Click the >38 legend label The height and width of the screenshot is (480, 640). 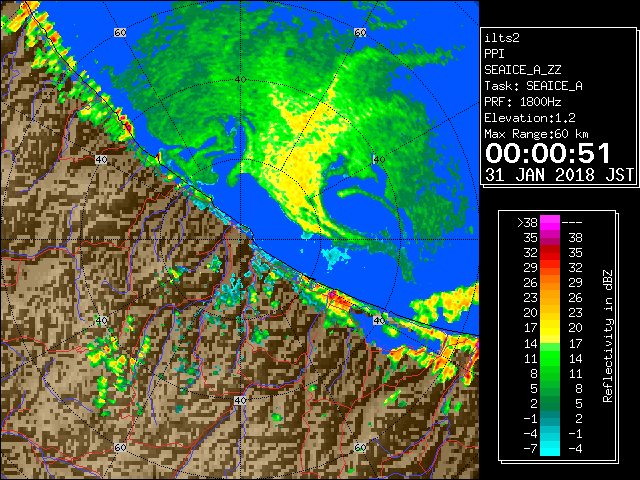pyautogui.click(x=527, y=223)
